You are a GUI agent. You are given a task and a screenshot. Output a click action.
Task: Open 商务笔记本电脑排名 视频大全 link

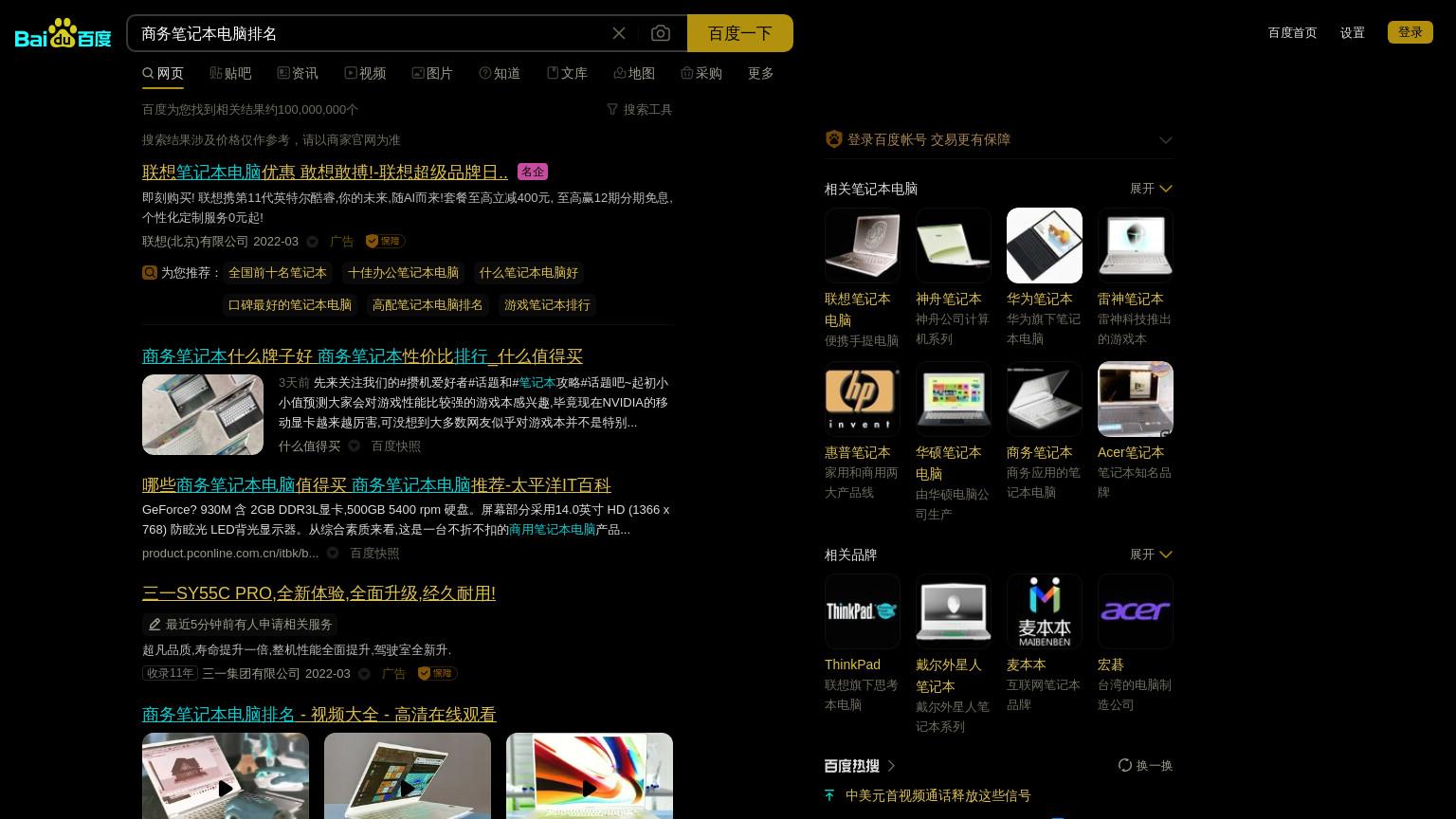point(319,715)
